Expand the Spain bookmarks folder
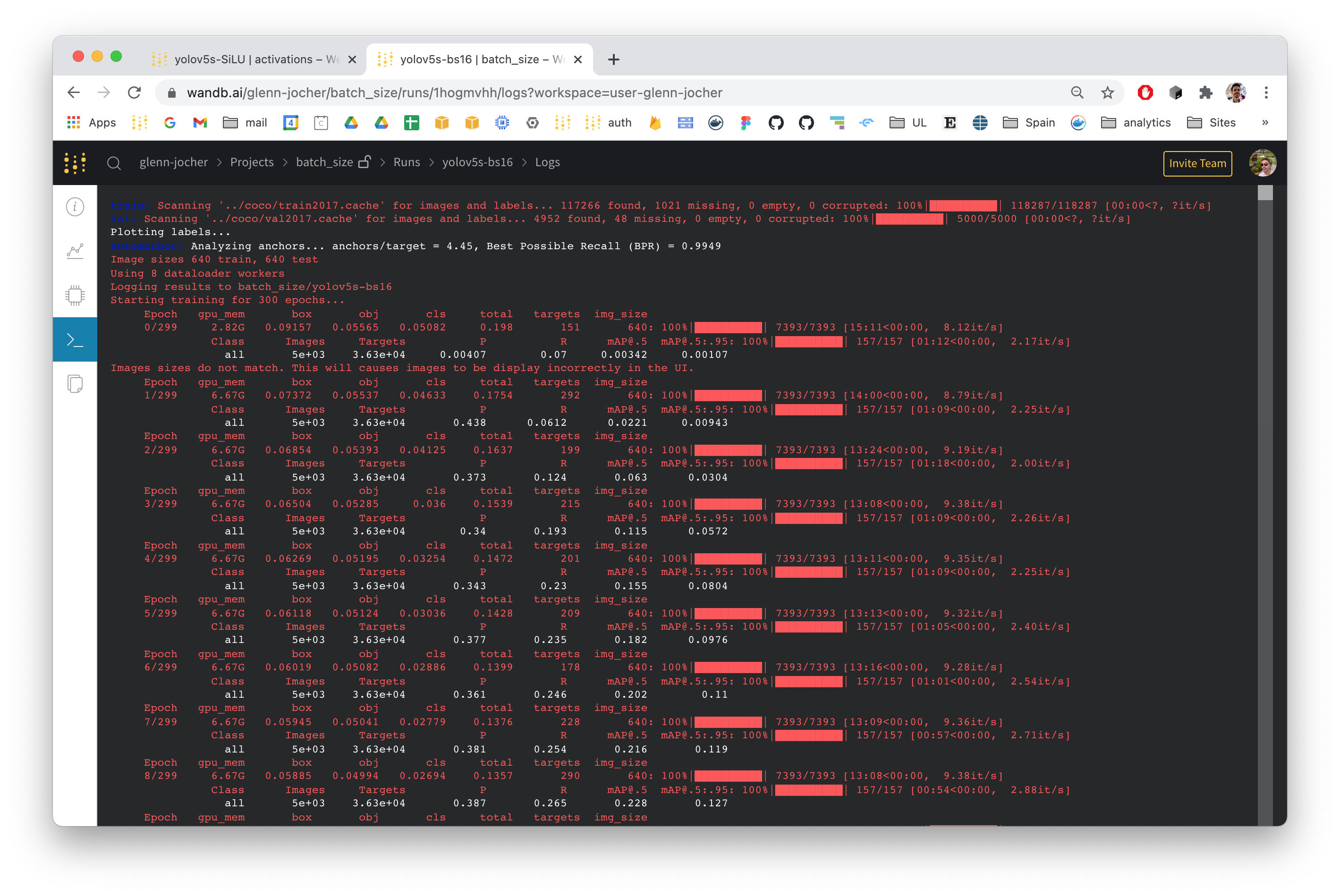This screenshot has width=1340, height=896. pos(1028,122)
